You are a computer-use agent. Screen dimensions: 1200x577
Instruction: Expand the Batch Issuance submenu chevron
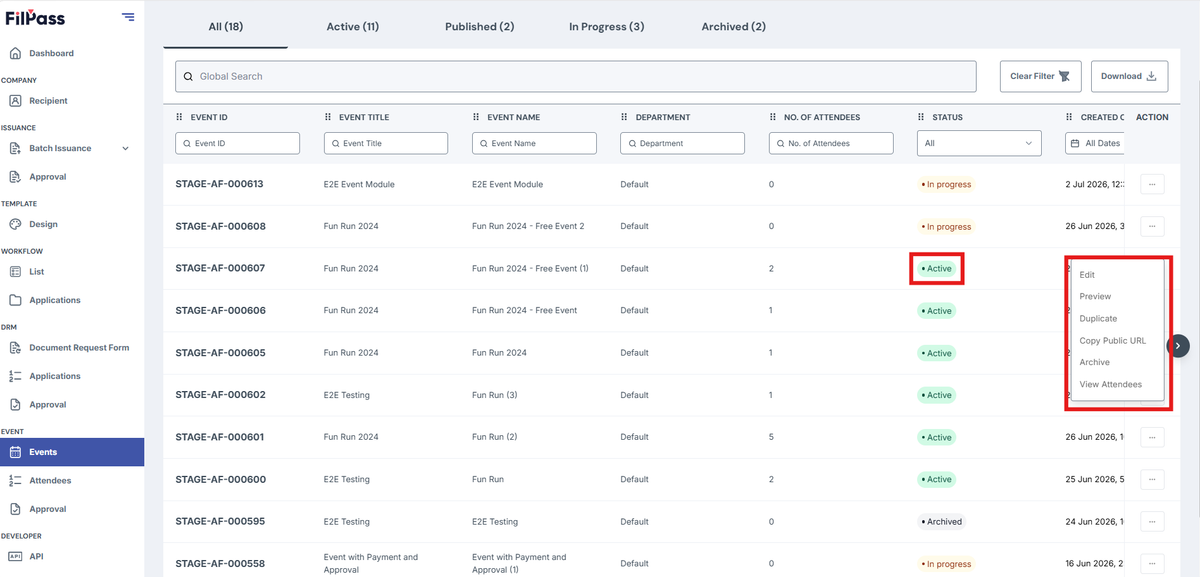[x=125, y=149]
